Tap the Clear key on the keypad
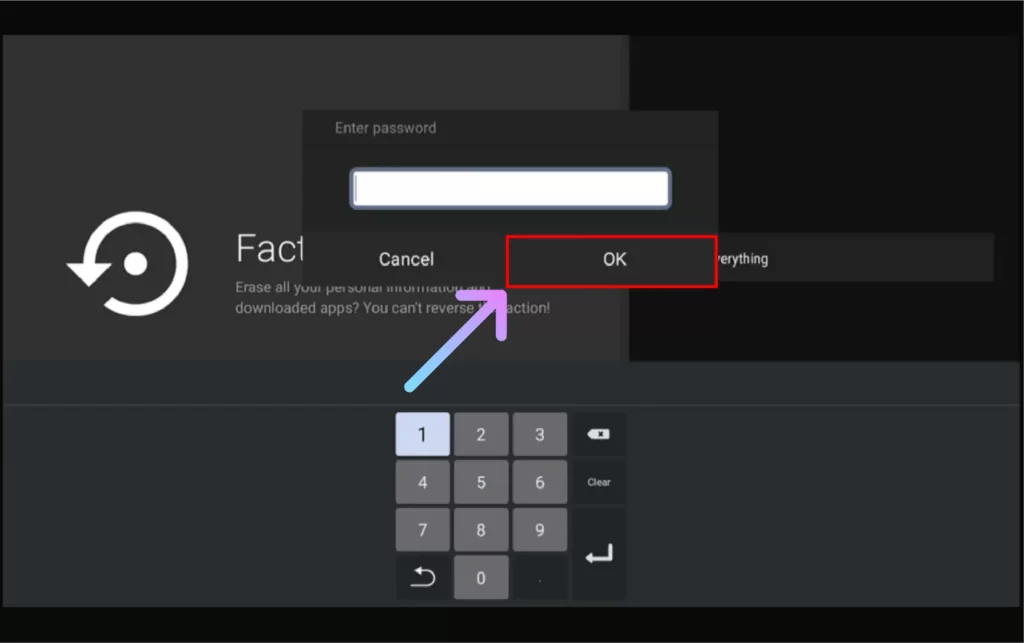This screenshot has width=1024, height=643. pyautogui.click(x=599, y=482)
